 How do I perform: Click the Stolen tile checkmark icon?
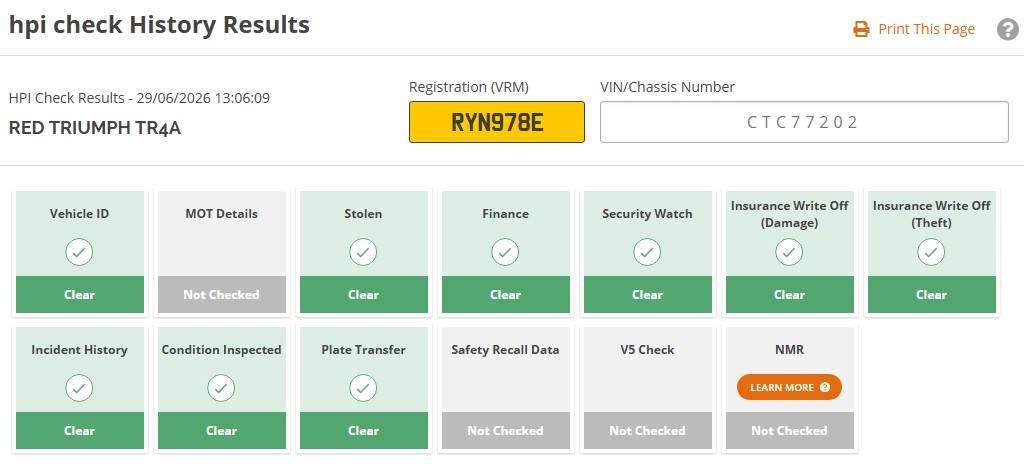tap(363, 252)
